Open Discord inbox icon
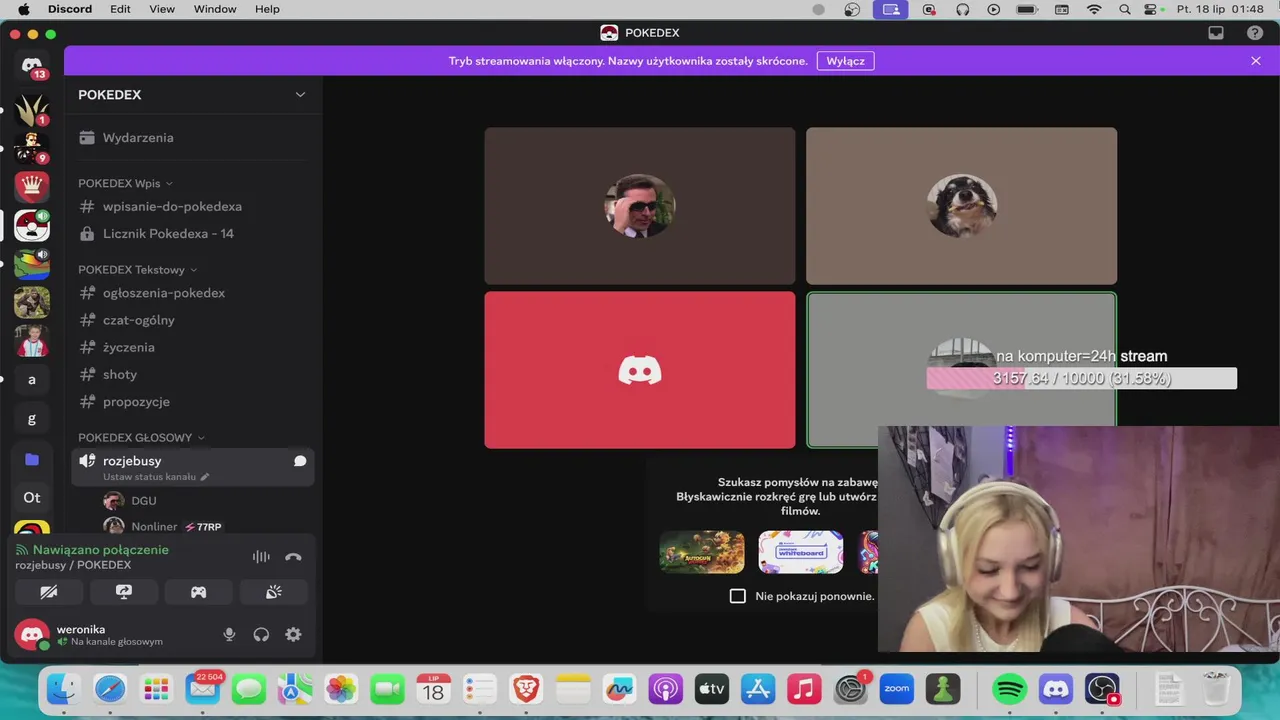1280x720 pixels. 1216,33
